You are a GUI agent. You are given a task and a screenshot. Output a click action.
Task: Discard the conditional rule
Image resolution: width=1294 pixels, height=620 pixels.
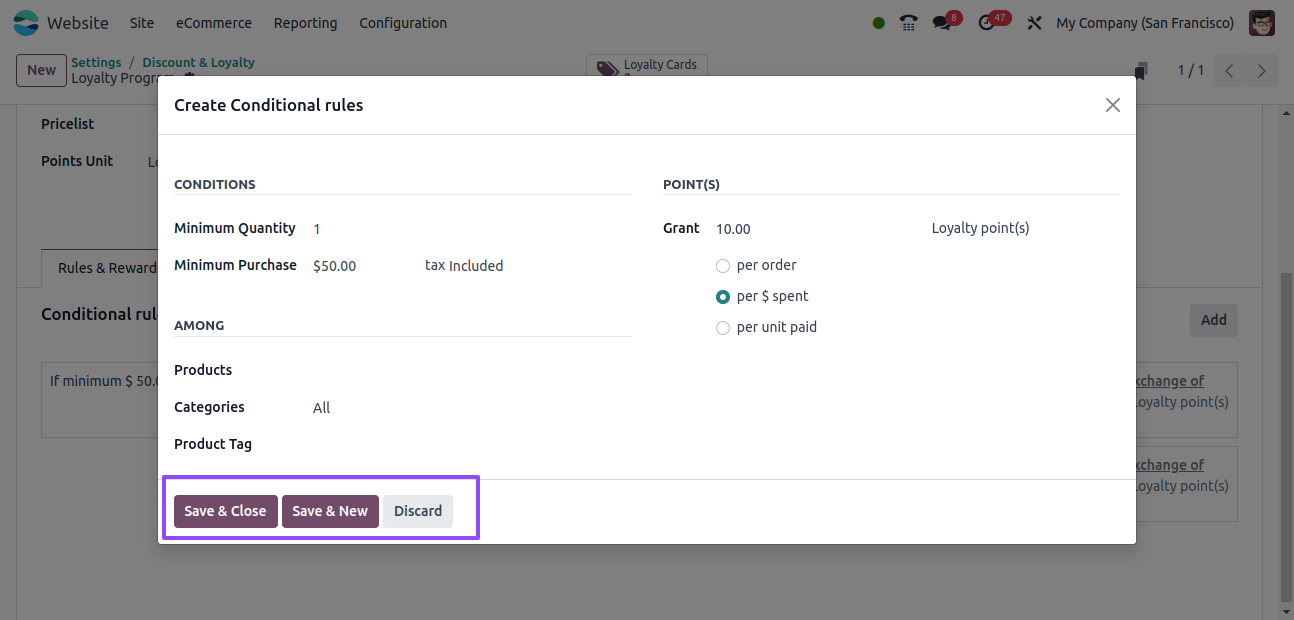(x=418, y=511)
